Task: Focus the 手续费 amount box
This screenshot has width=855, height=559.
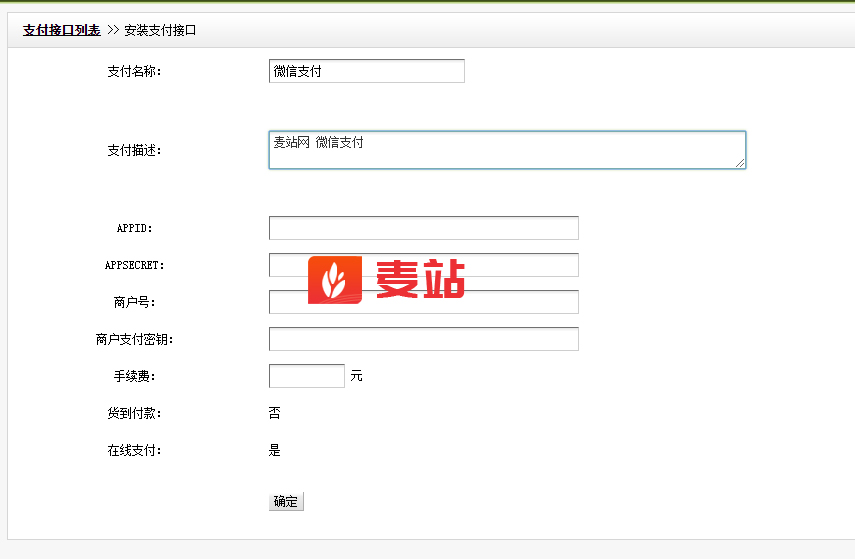Action: [306, 376]
